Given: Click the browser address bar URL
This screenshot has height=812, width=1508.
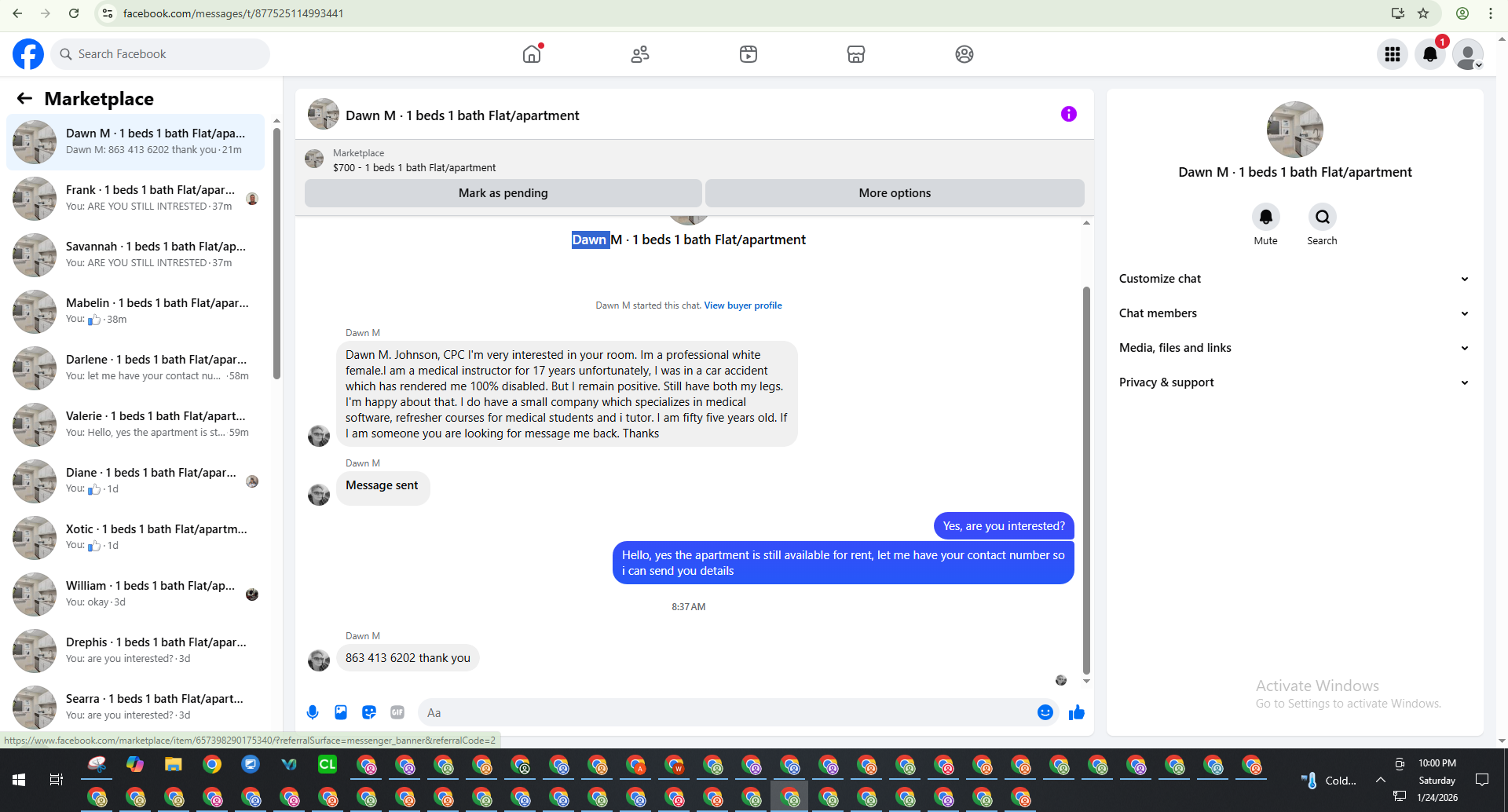Looking at the screenshot, I should pyautogui.click(x=233, y=13).
